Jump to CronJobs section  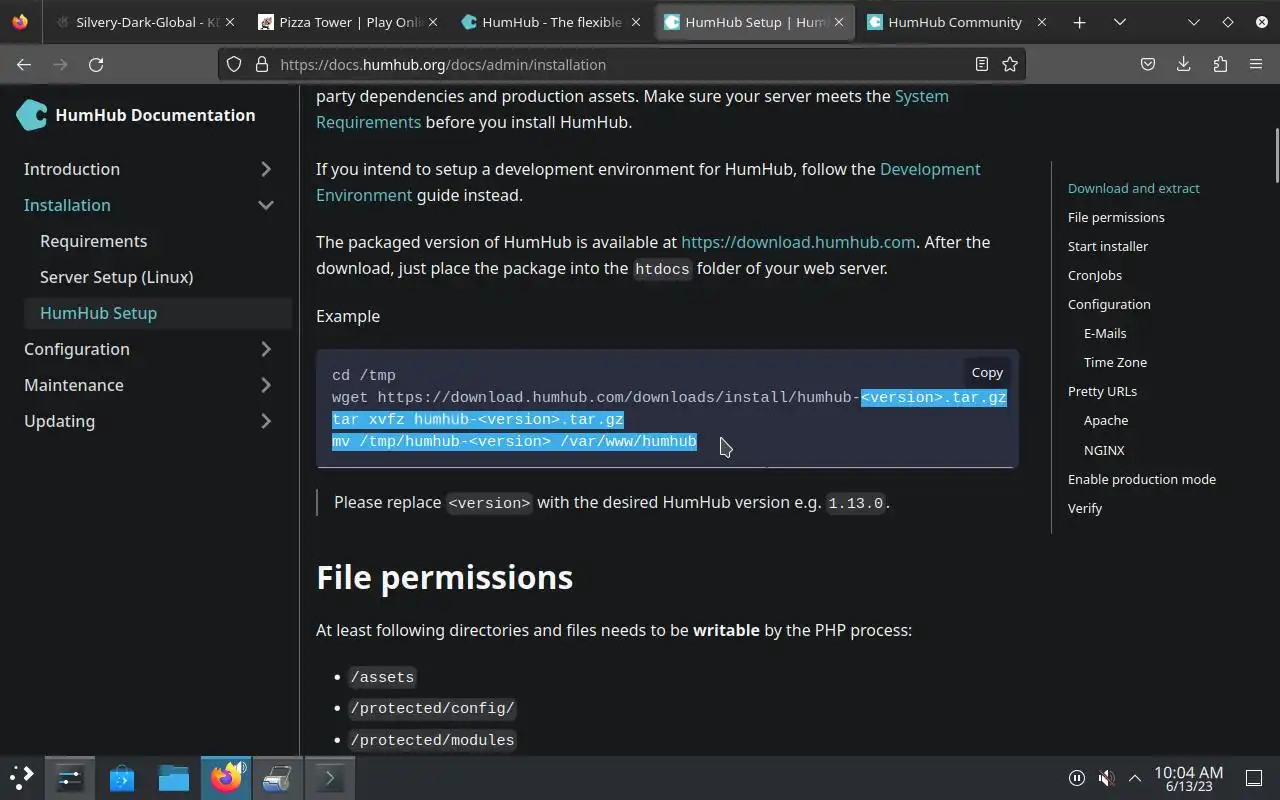point(1095,275)
